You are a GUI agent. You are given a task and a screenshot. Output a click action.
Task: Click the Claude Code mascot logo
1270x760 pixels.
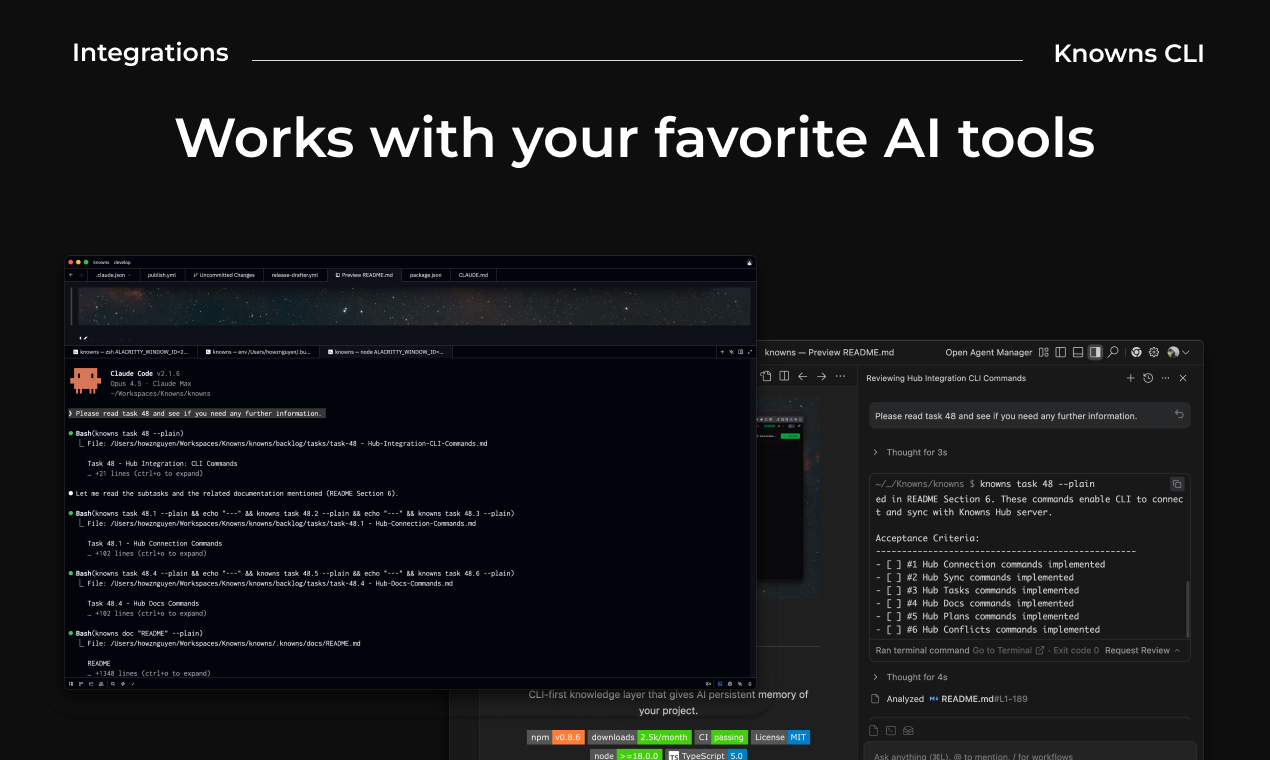click(x=85, y=382)
